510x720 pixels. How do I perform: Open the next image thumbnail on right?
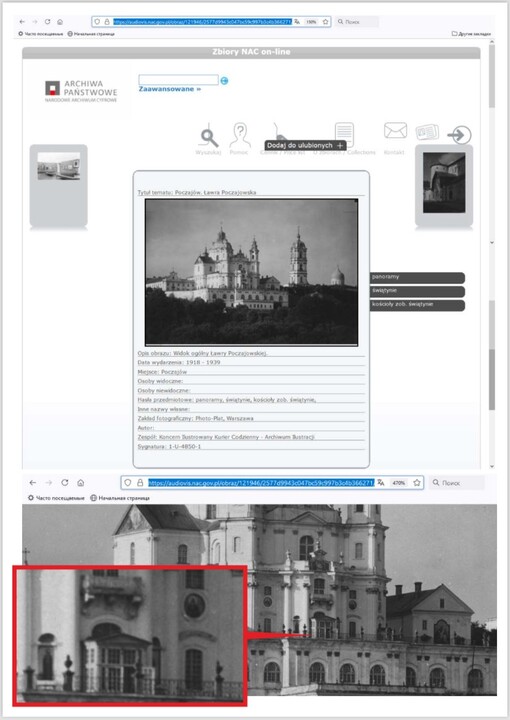pyautogui.click(x=444, y=183)
